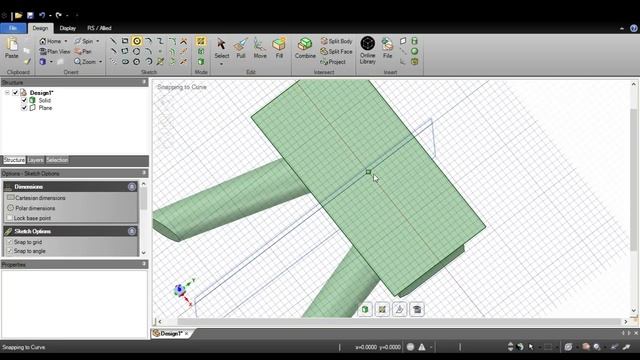Click the Split Face button
The image size is (640, 360).
click(336, 51)
